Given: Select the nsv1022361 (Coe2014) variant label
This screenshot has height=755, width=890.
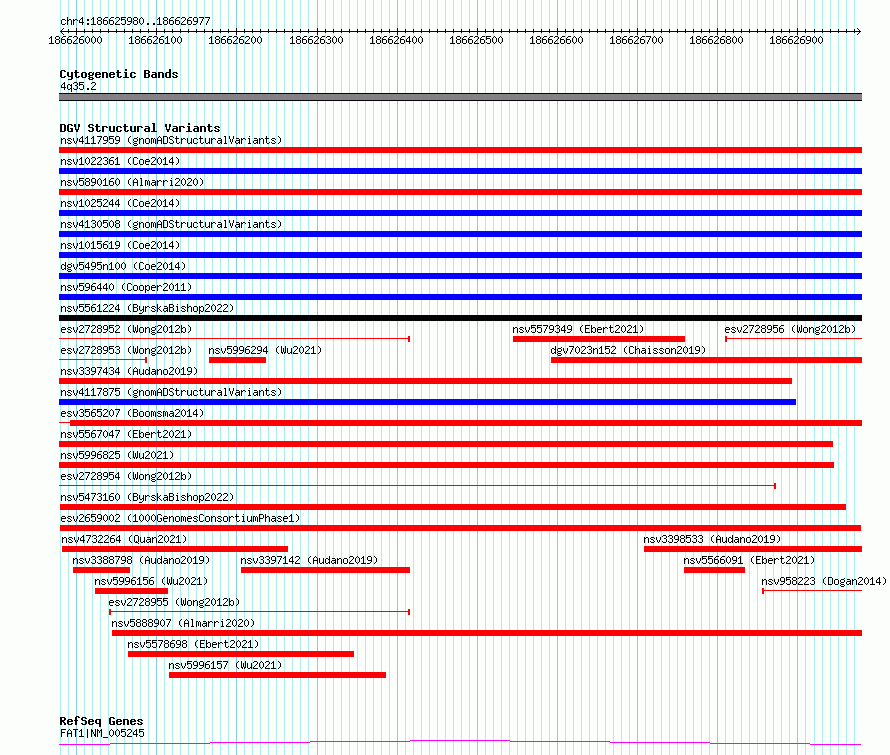Looking at the screenshot, I should tap(120, 161).
